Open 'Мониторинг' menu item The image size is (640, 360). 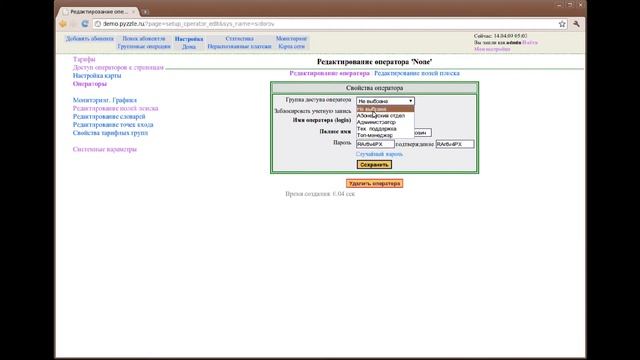[291, 39]
